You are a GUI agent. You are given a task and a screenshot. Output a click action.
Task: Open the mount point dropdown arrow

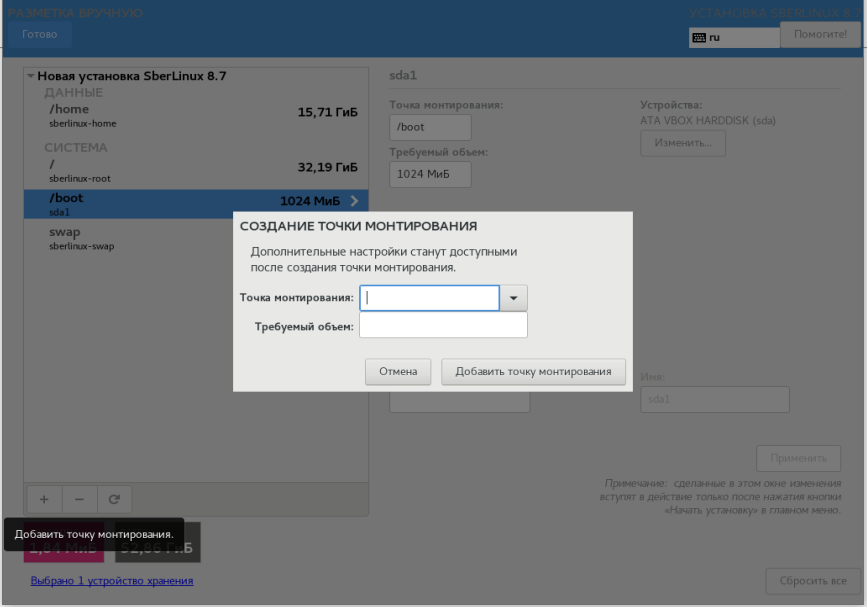pyautogui.click(x=513, y=298)
